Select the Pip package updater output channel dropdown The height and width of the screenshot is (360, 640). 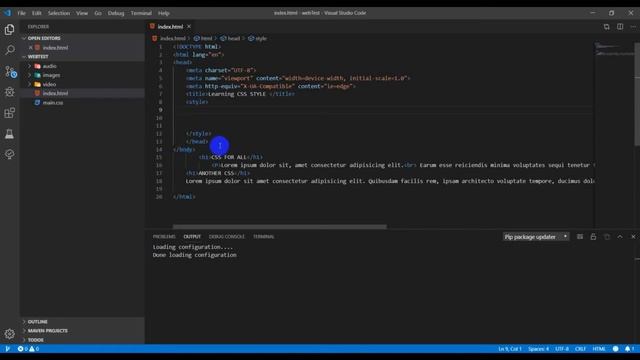tap(536, 237)
